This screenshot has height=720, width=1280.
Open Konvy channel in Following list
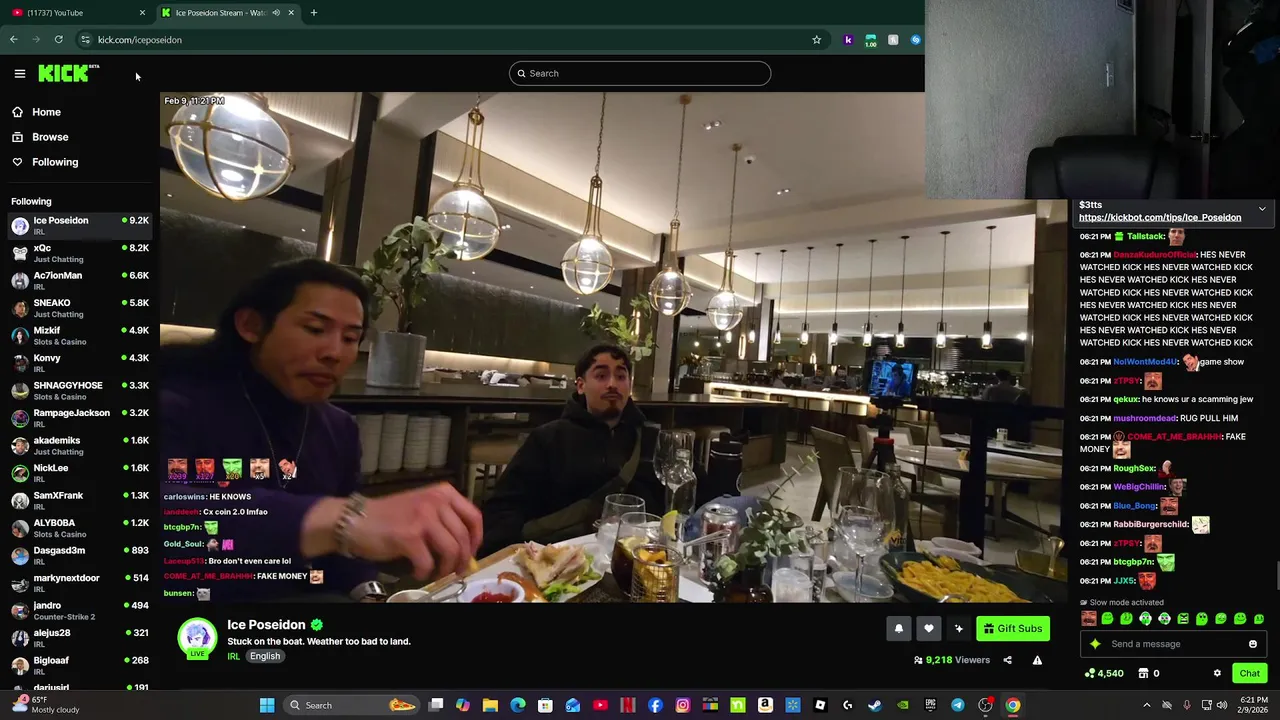pyautogui.click(x=80, y=363)
